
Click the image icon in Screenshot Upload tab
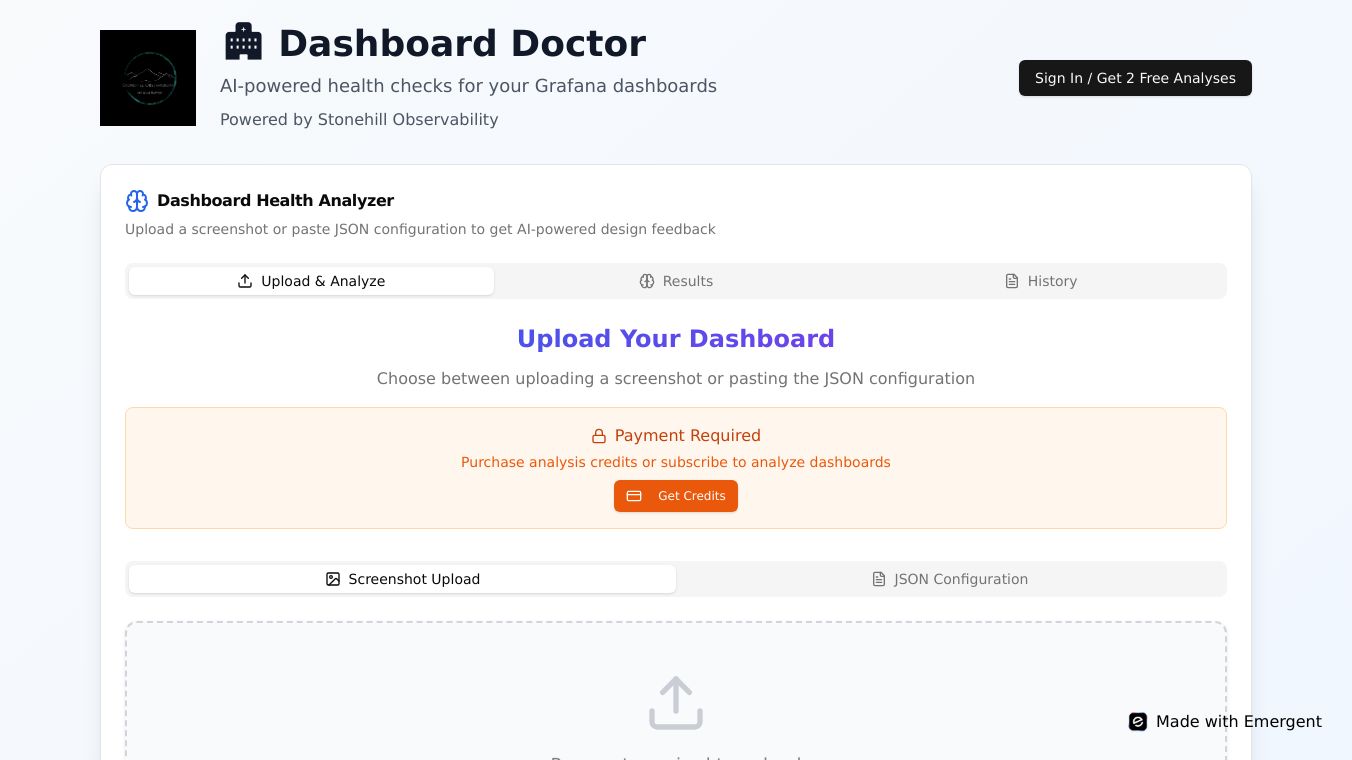tap(333, 579)
